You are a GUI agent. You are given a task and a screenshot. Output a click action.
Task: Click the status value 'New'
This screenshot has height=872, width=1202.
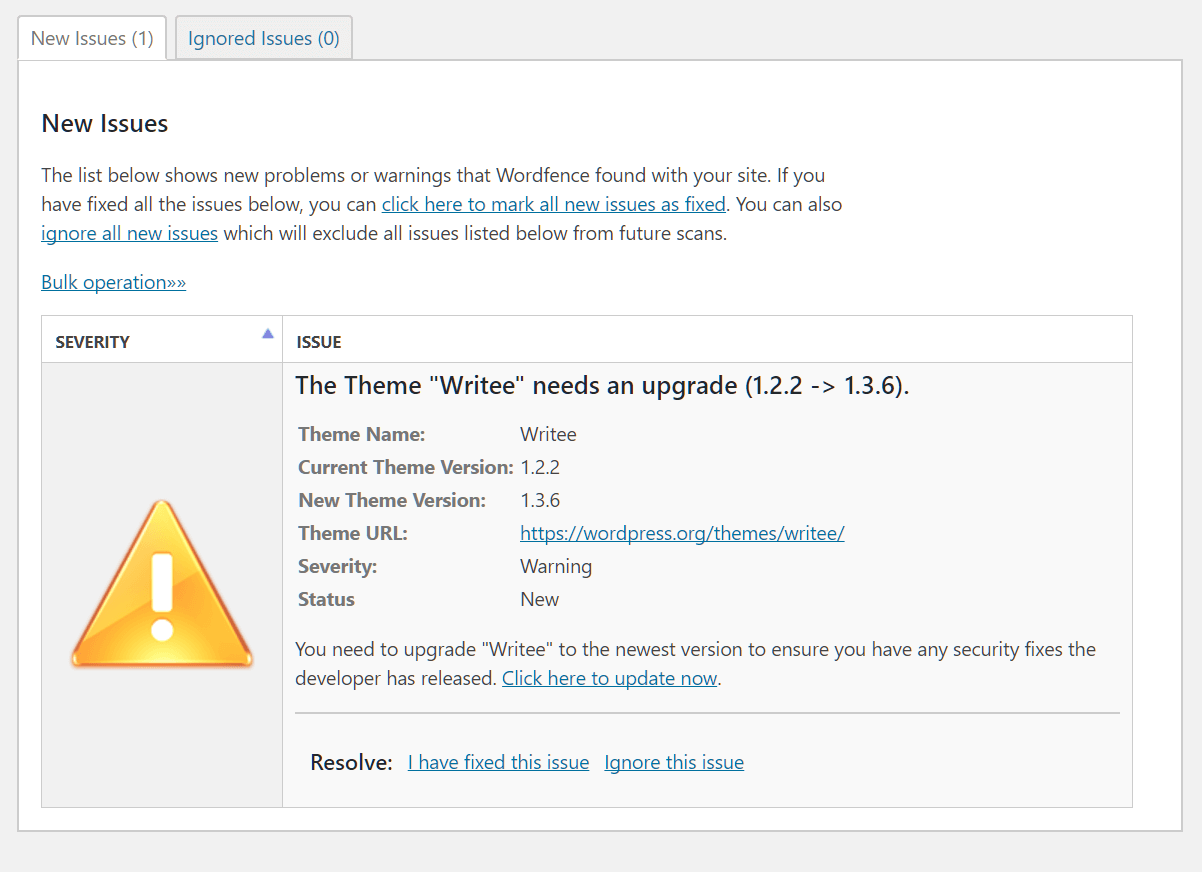point(540,599)
